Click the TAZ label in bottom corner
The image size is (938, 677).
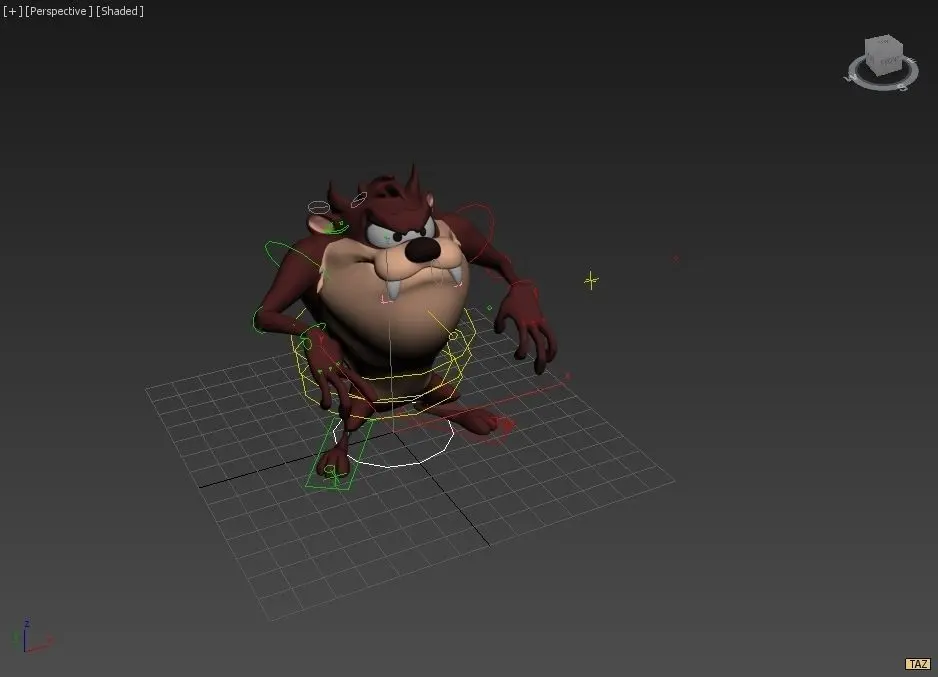coord(918,664)
